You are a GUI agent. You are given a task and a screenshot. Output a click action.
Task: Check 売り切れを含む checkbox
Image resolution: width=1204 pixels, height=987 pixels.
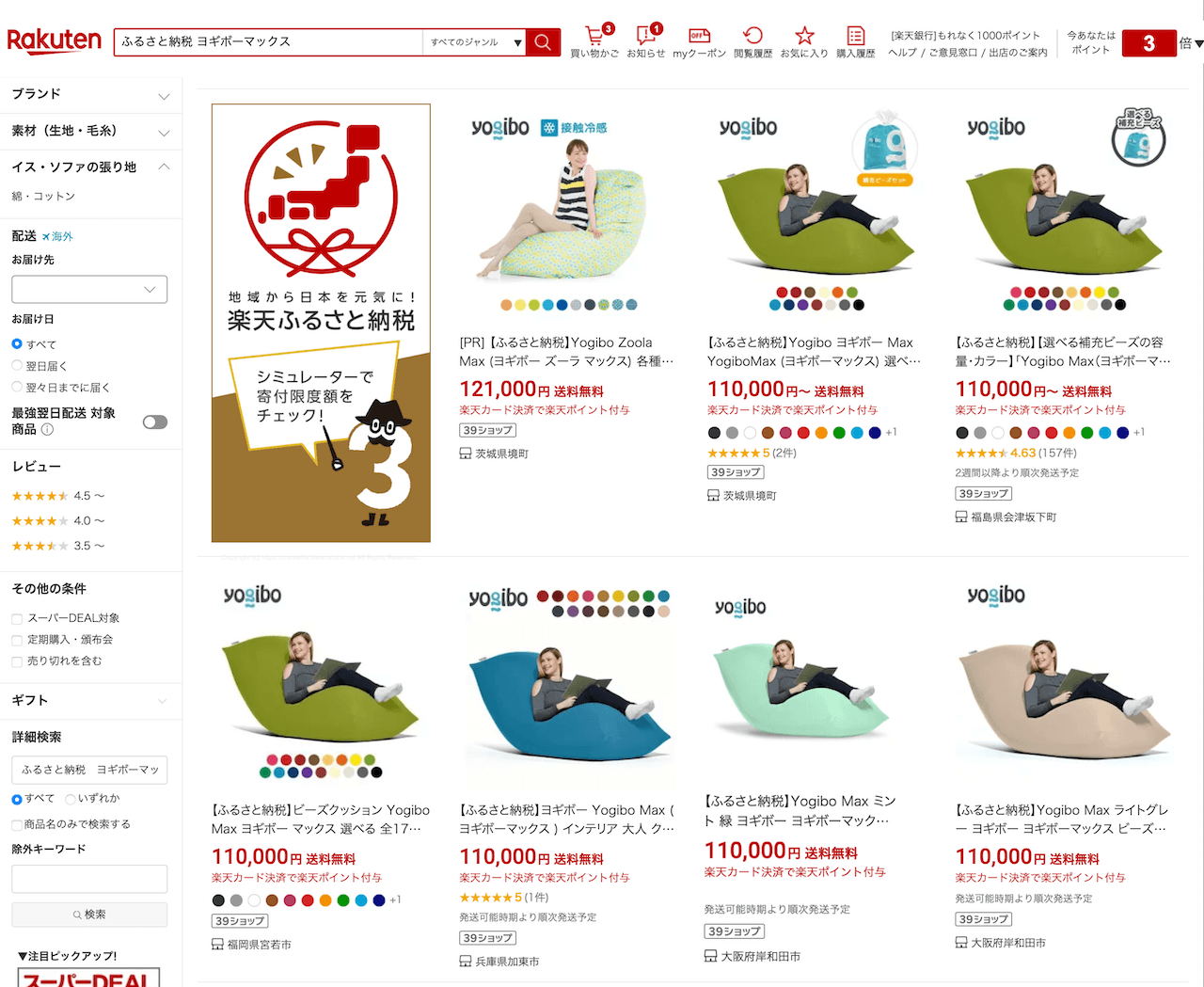pos(17,661)
